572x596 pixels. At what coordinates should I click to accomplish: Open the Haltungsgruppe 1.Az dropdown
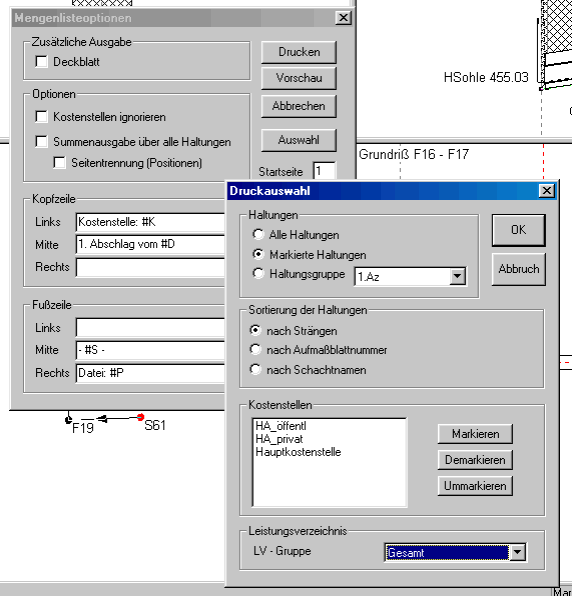[x=457, y=277]
